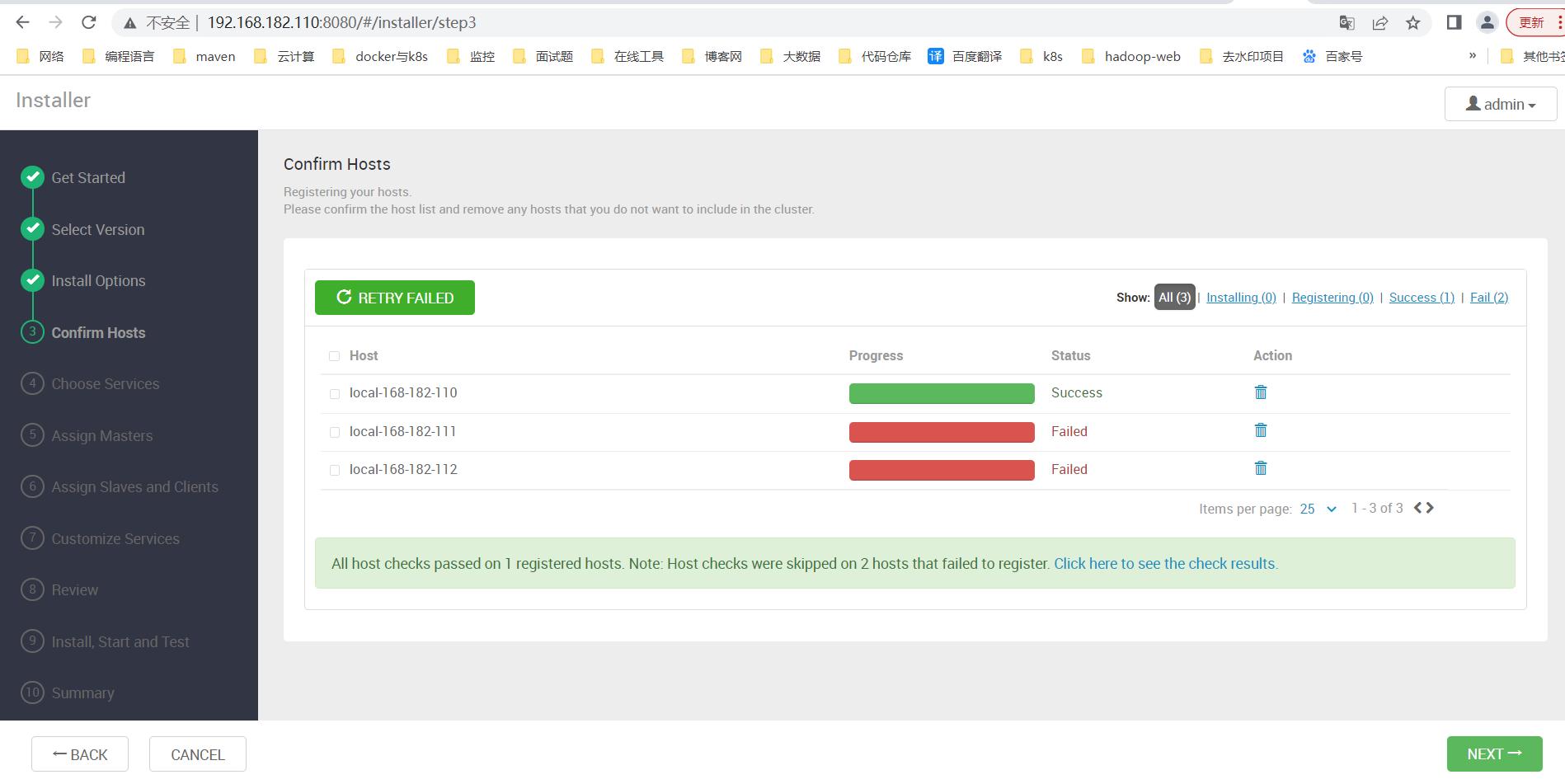Click the red progress bar for local-168-182-112

pyautogui.click(x=942, y=470)
